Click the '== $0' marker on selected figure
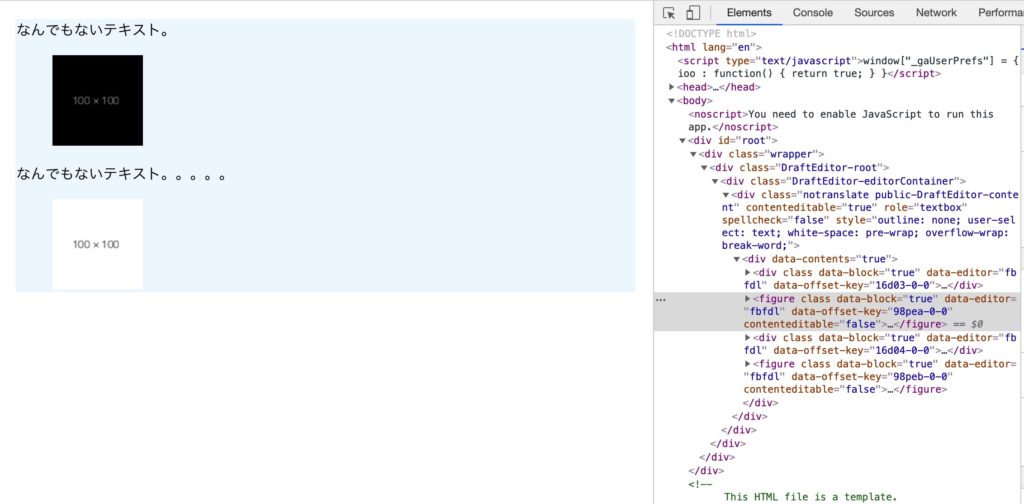1024x504 pixels. coord(968,324)
